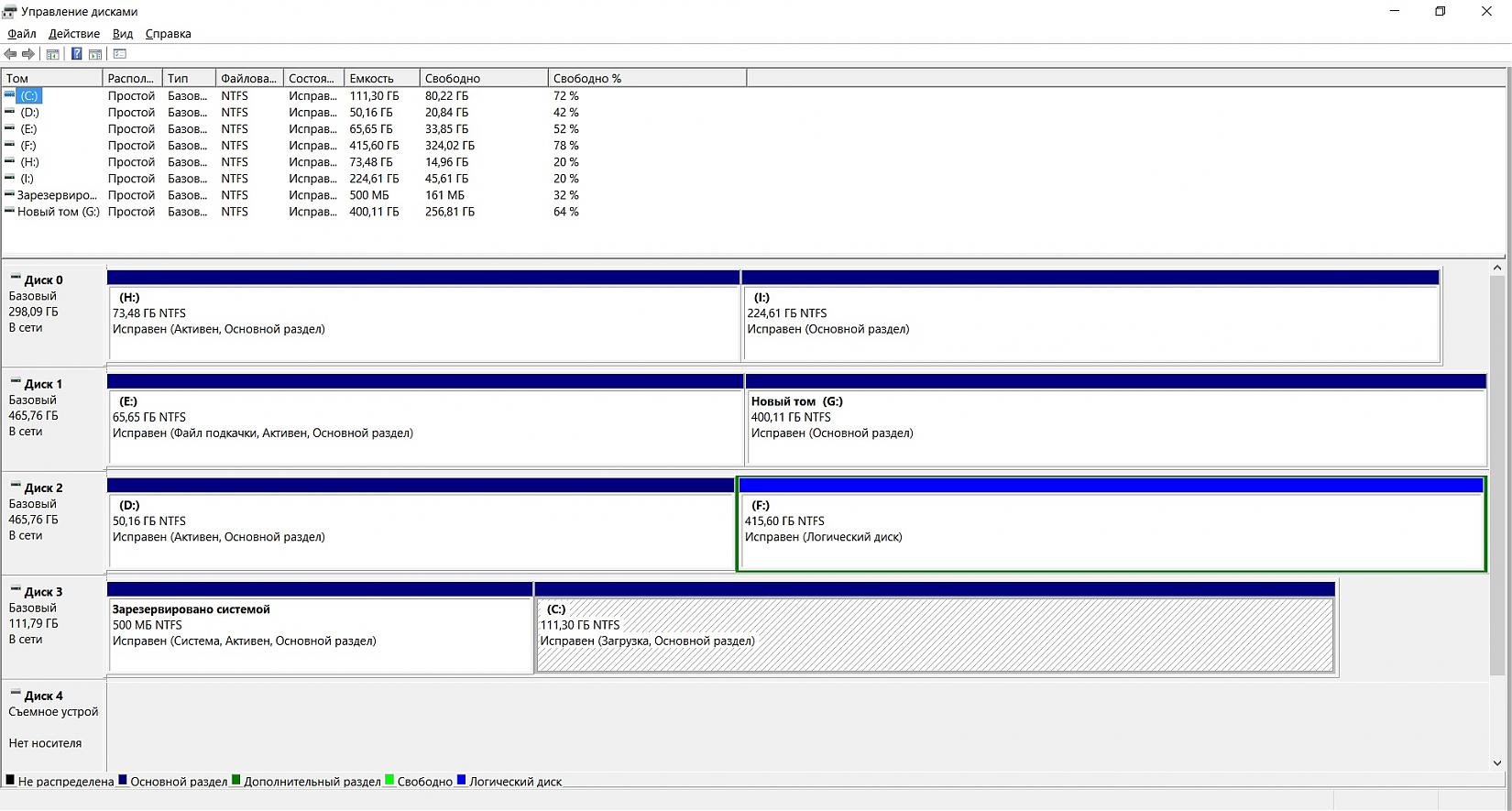Click the Новый том (G:) name in volume list
Viewport: 1512px width, 811px height.
tap(59, 211)
